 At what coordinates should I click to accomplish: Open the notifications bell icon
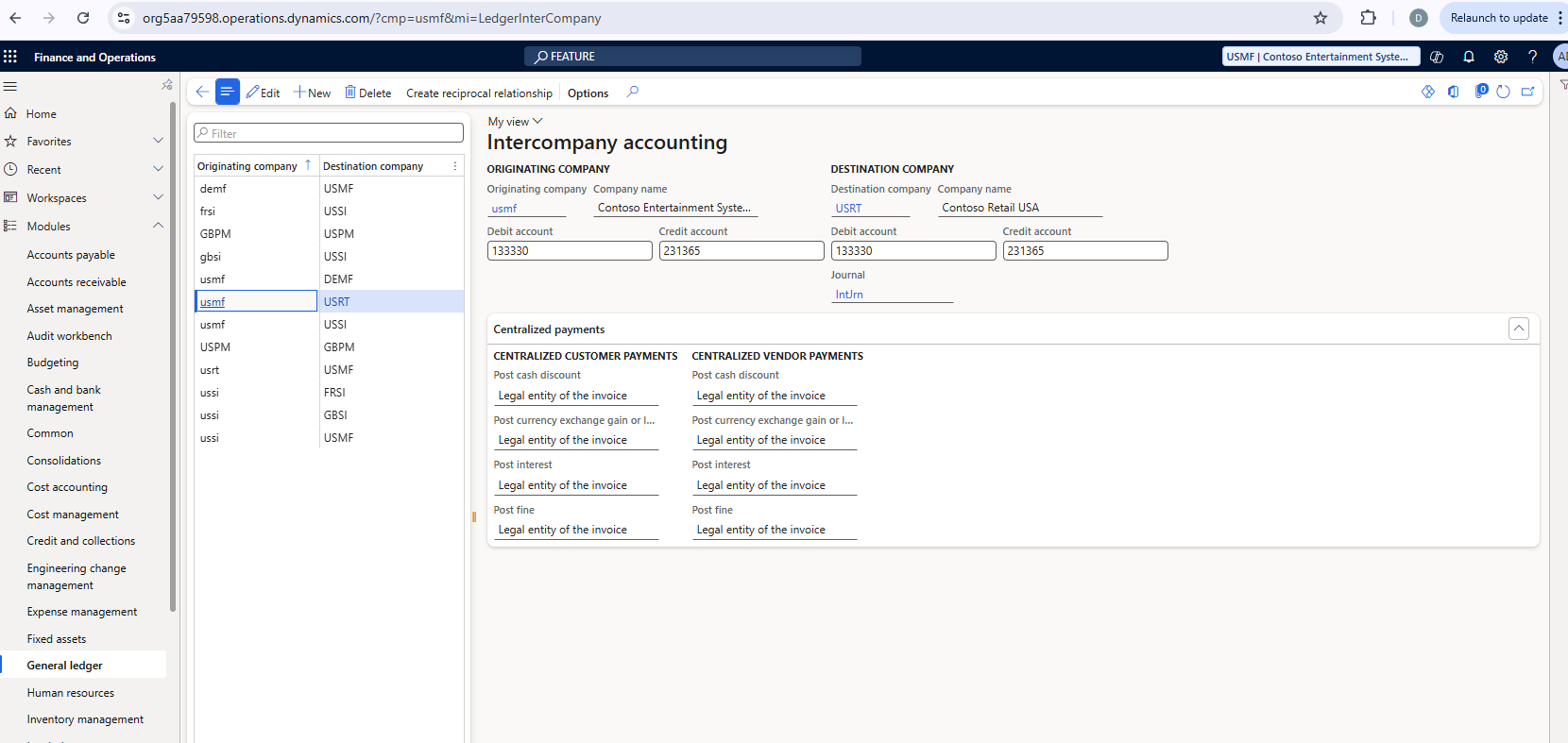click(1469, 57)
